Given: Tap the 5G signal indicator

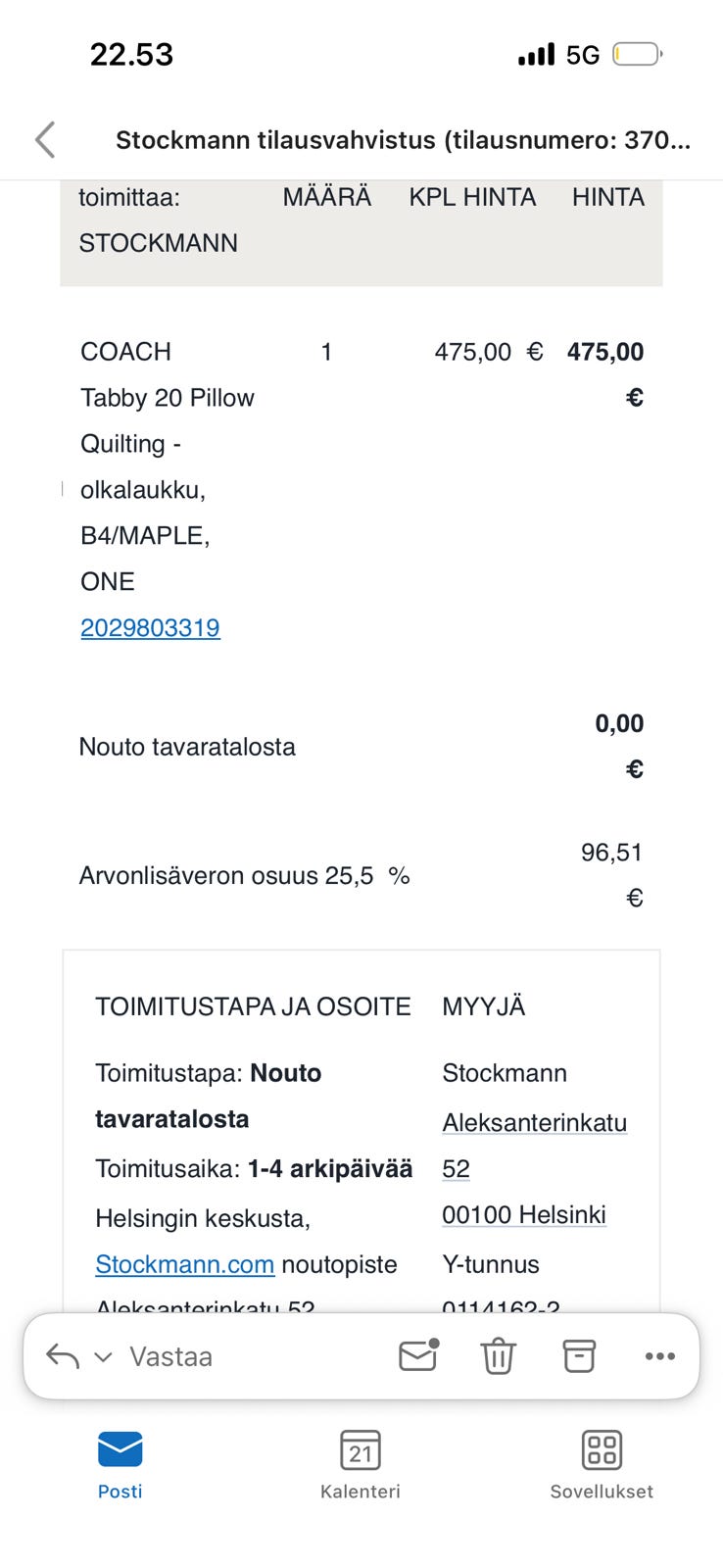Looking at the screenshot, I should coord(583,55).
